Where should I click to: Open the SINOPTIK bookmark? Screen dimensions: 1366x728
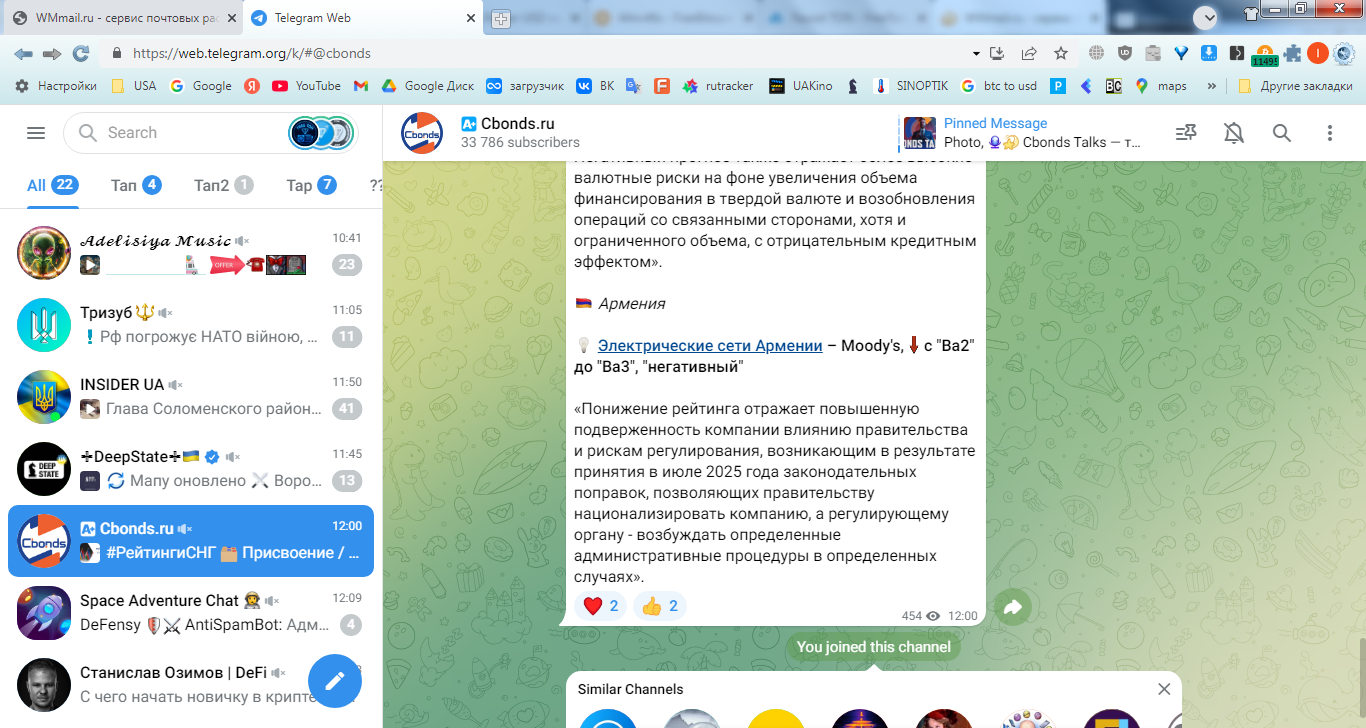coord(911,86)
